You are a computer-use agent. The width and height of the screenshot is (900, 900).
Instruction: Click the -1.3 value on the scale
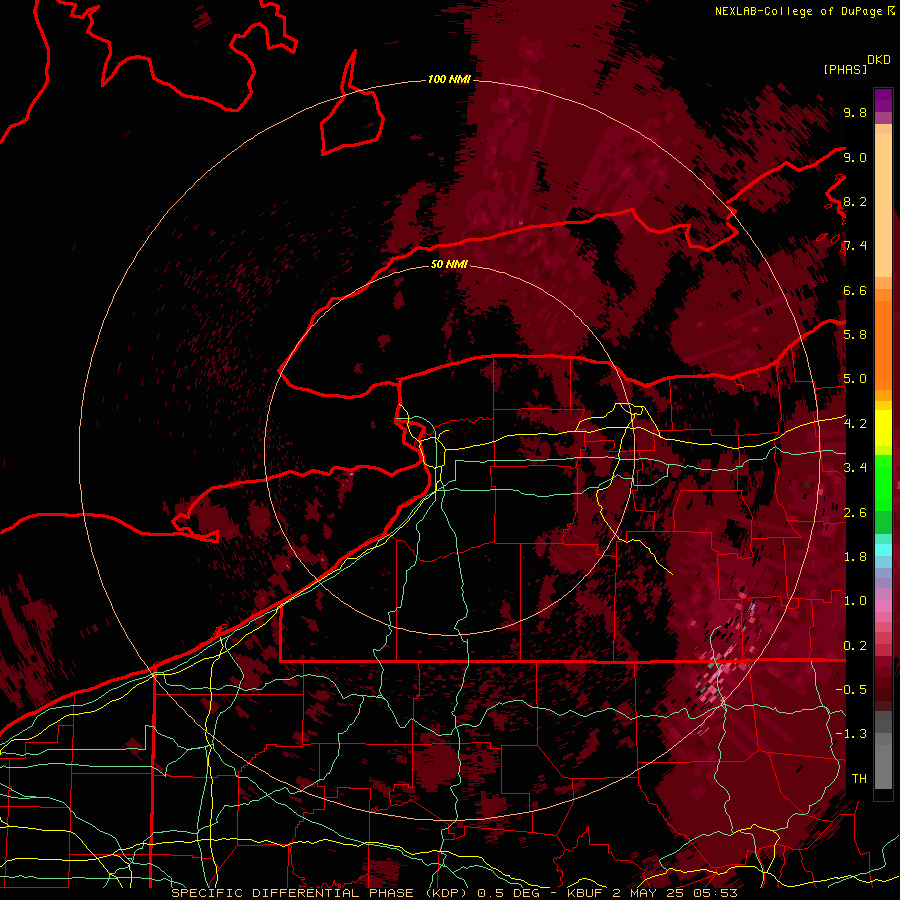851,734
